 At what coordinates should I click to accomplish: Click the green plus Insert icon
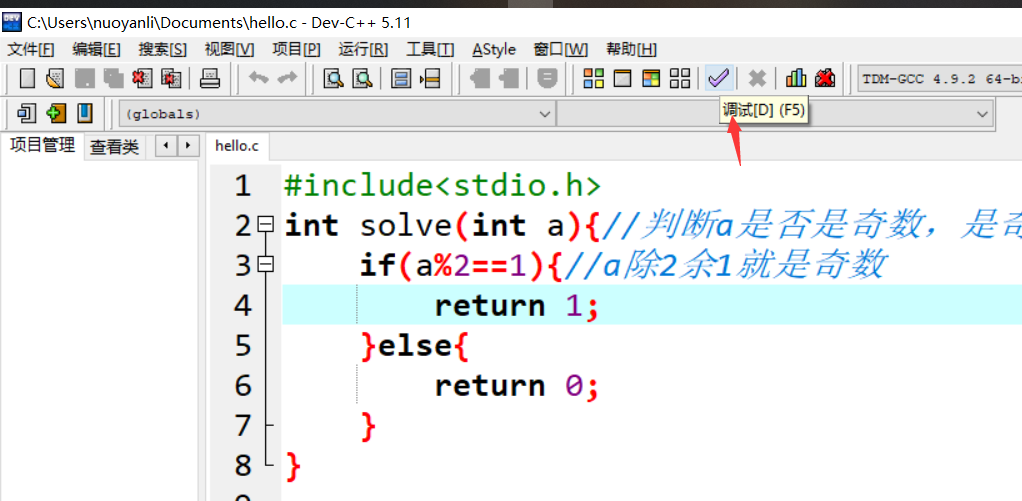[x=56, y=113]
